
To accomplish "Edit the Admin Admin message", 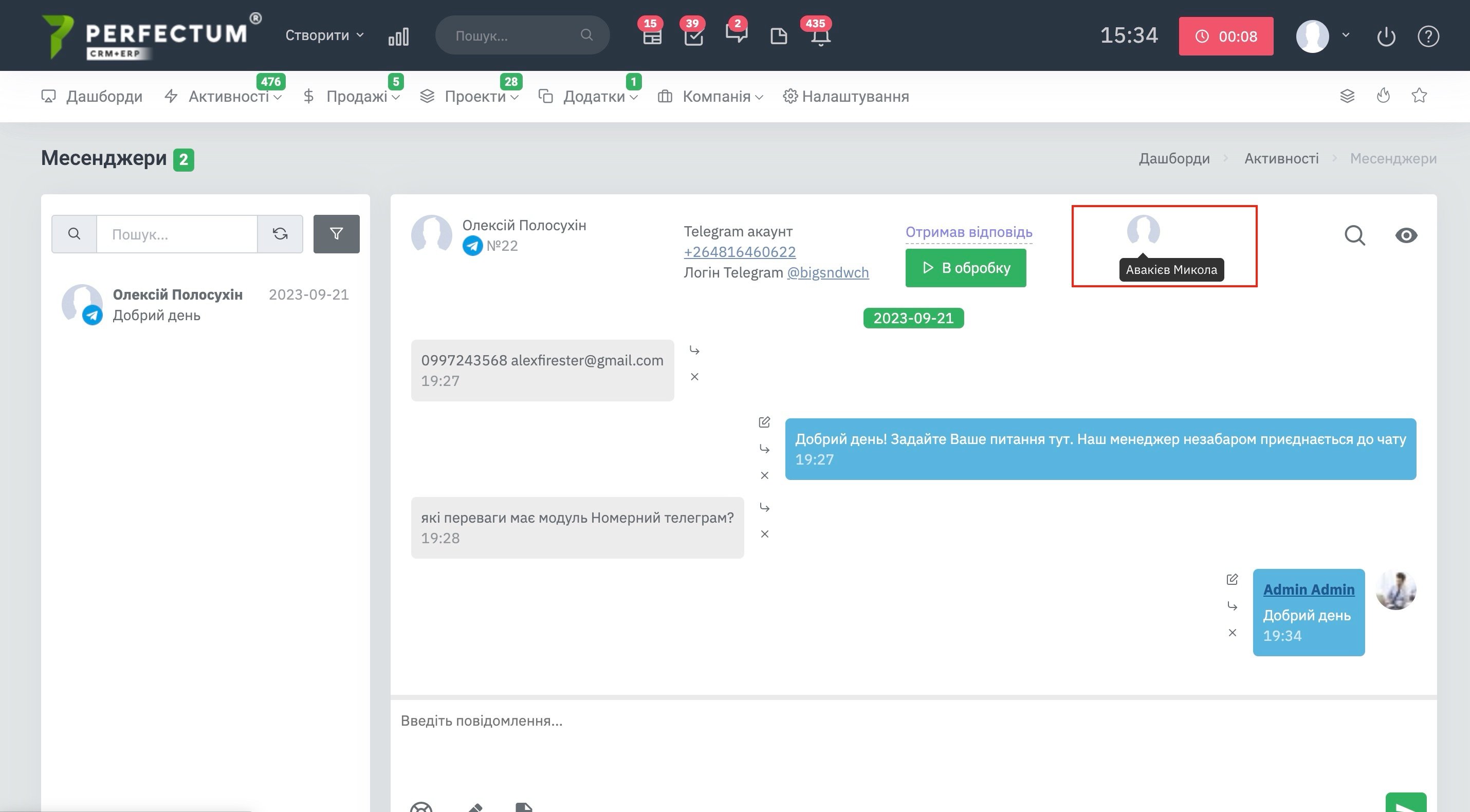I will [1232, 580].
